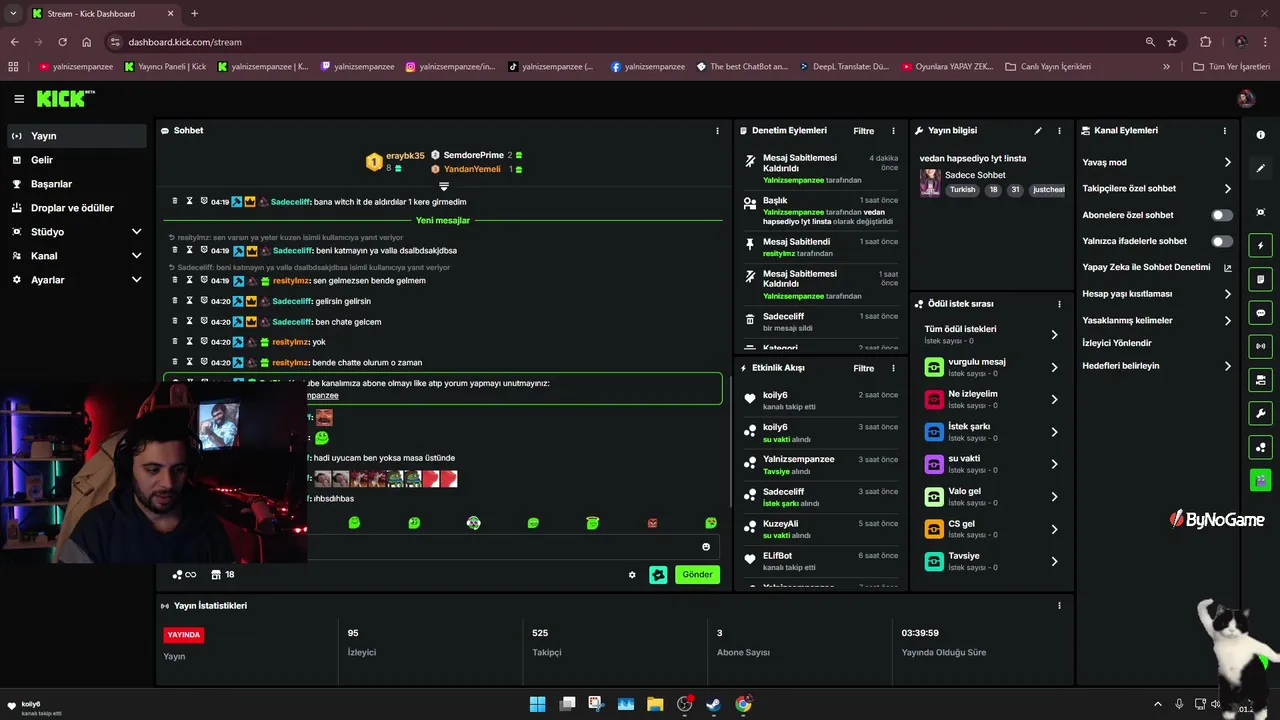Switch to the Stream - Kick Dashboard browser tab
Viewport: 1280px width, 720px height.
[x=103, y=14]
